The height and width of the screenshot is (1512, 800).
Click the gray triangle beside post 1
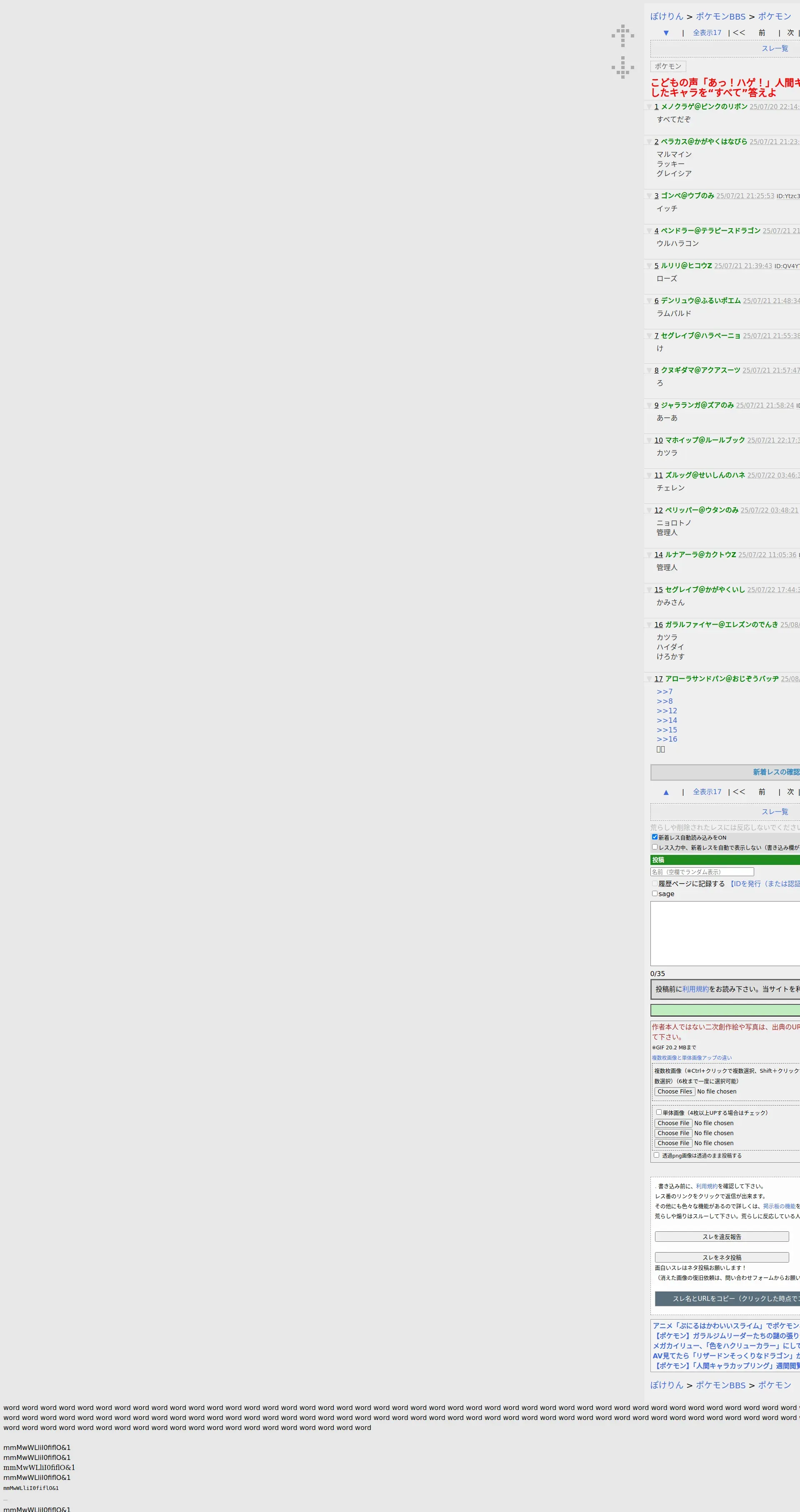[649, 107]
